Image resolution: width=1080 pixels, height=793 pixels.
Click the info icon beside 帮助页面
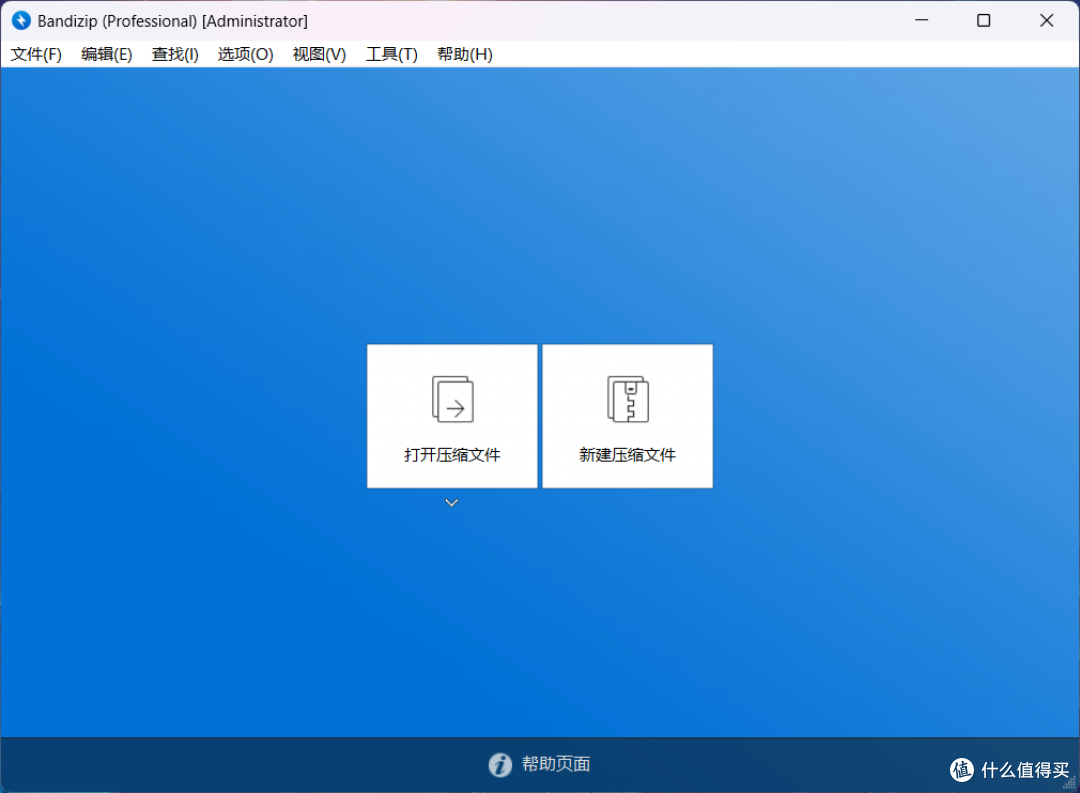click(500, 765)
